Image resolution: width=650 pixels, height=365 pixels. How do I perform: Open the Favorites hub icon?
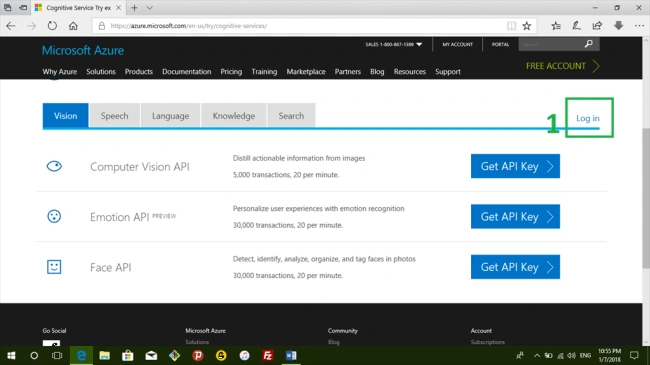click(x=556, y=26)
